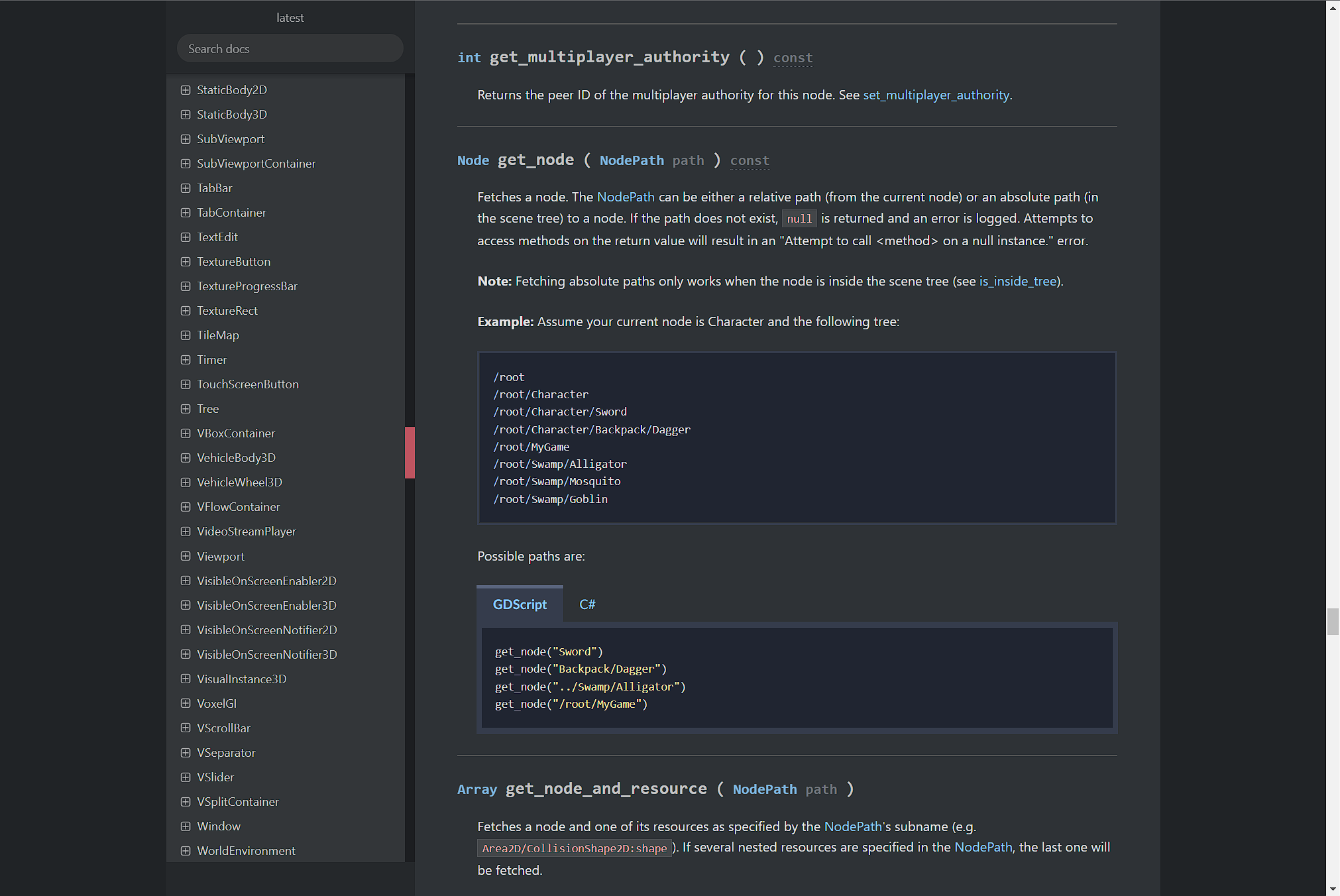
Task: Open the VScrollBar docs page
Action: click(x=224, y=728)
